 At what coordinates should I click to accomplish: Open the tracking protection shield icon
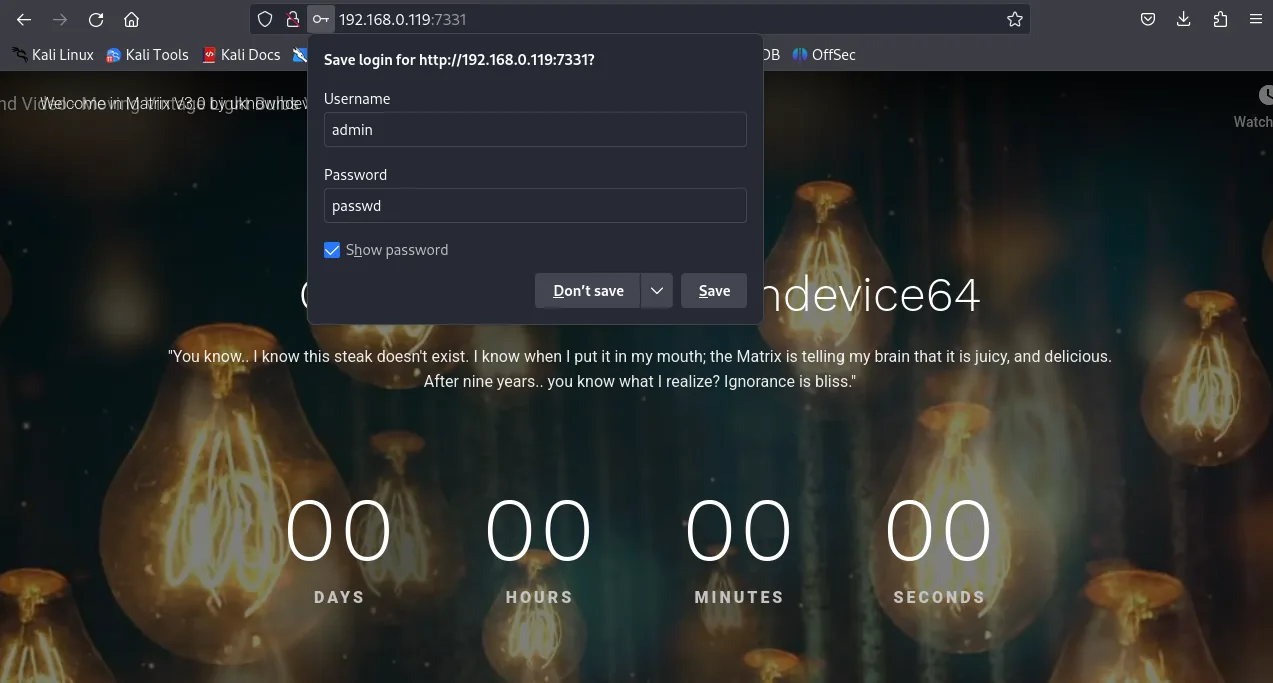pos(265,19)
